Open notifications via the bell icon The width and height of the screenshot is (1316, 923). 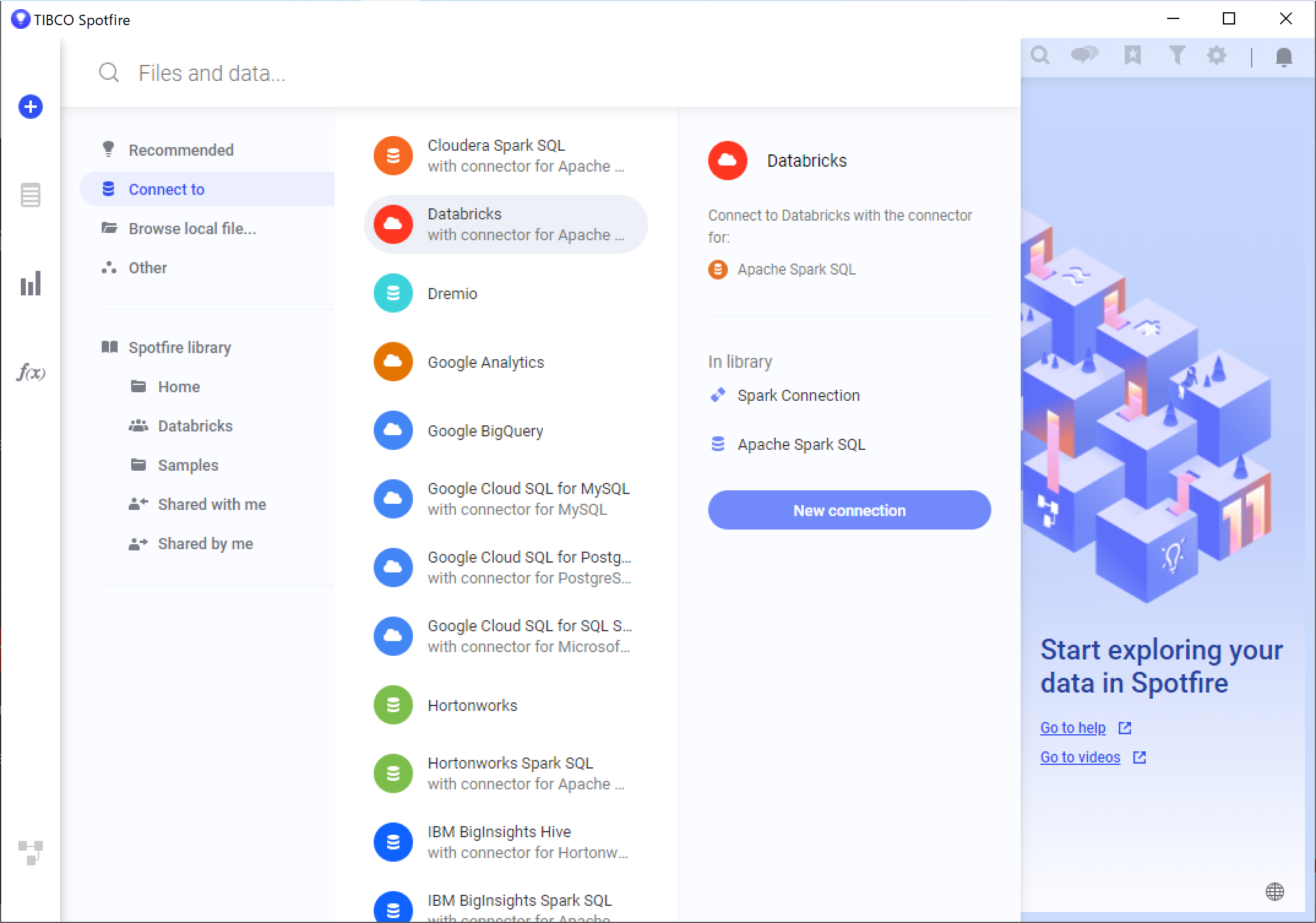pos(1283,56)
